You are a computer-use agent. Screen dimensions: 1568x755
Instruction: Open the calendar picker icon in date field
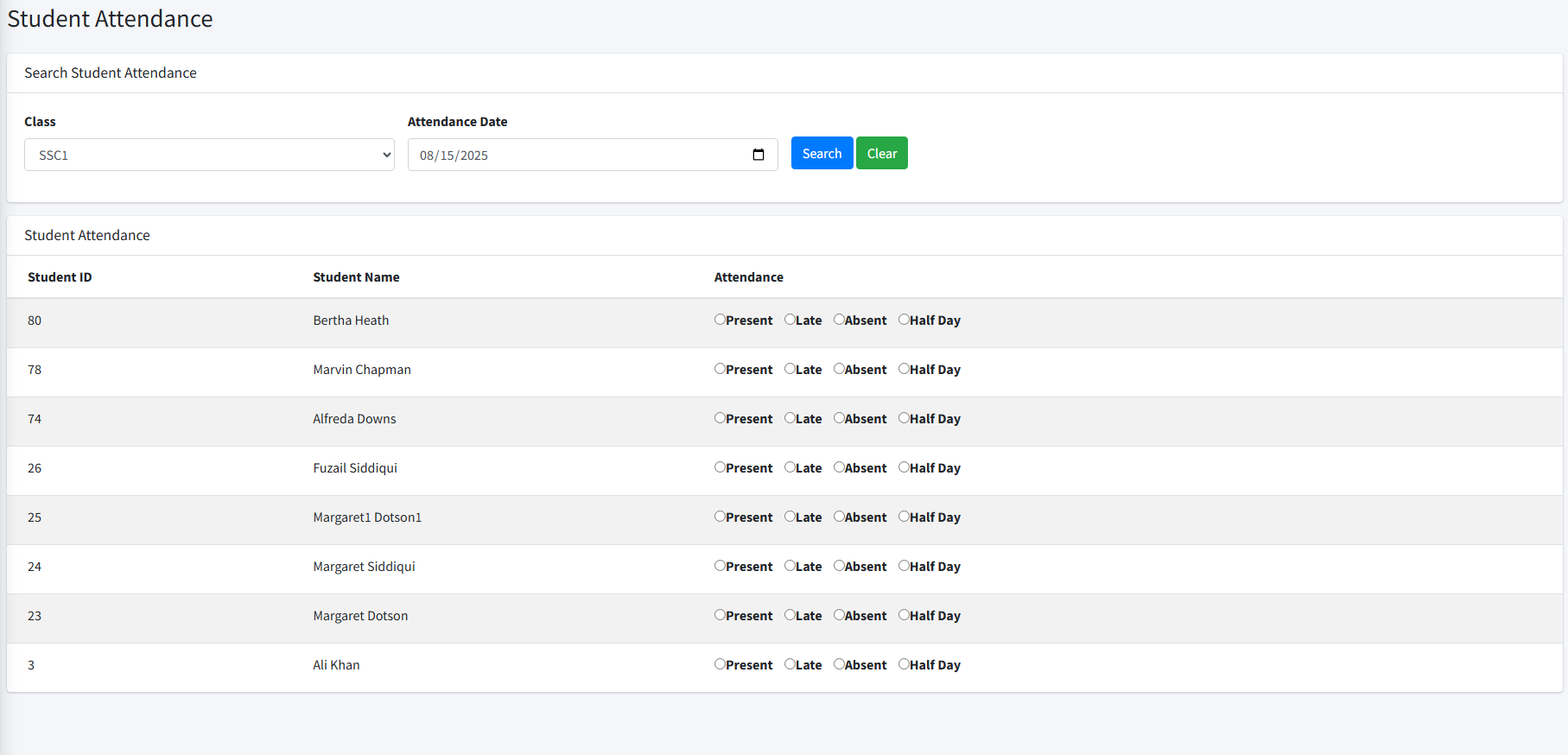(x=759, y=155)
